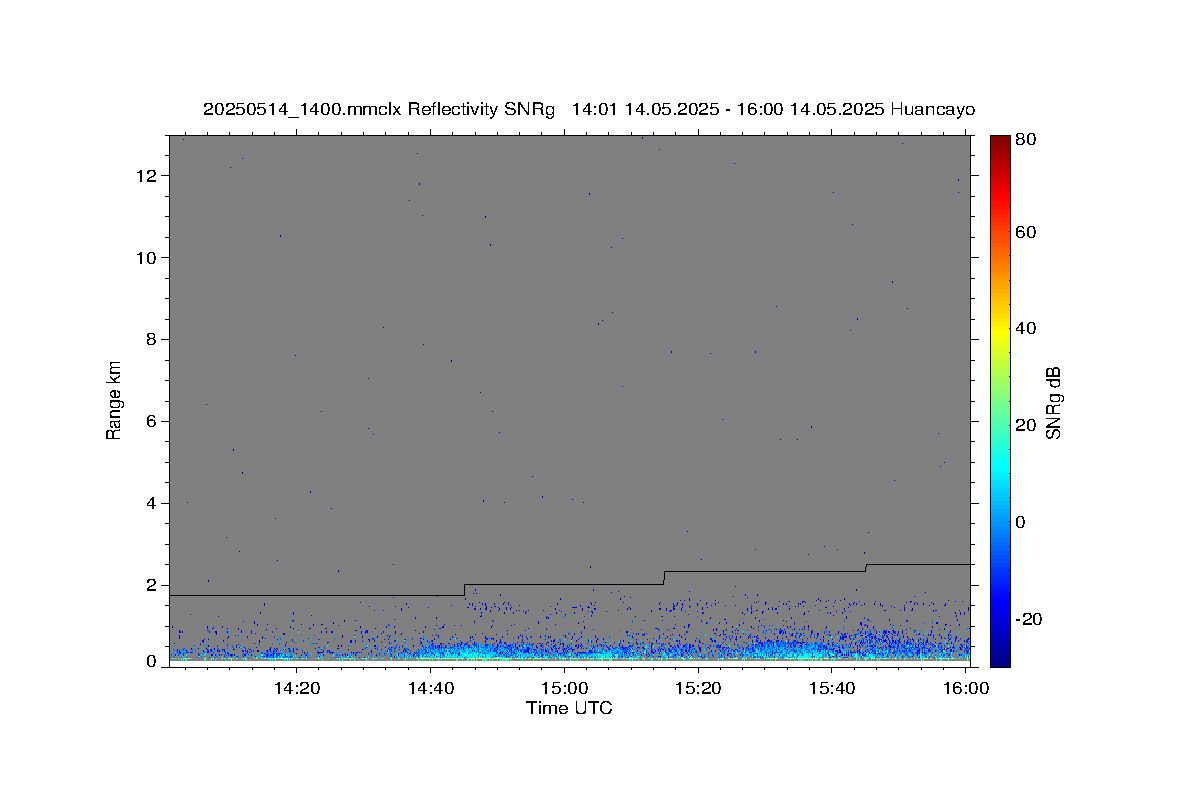Click the colorbar value 80
The height and width of the screenshot is (800, 1200).
(1025, 140)
